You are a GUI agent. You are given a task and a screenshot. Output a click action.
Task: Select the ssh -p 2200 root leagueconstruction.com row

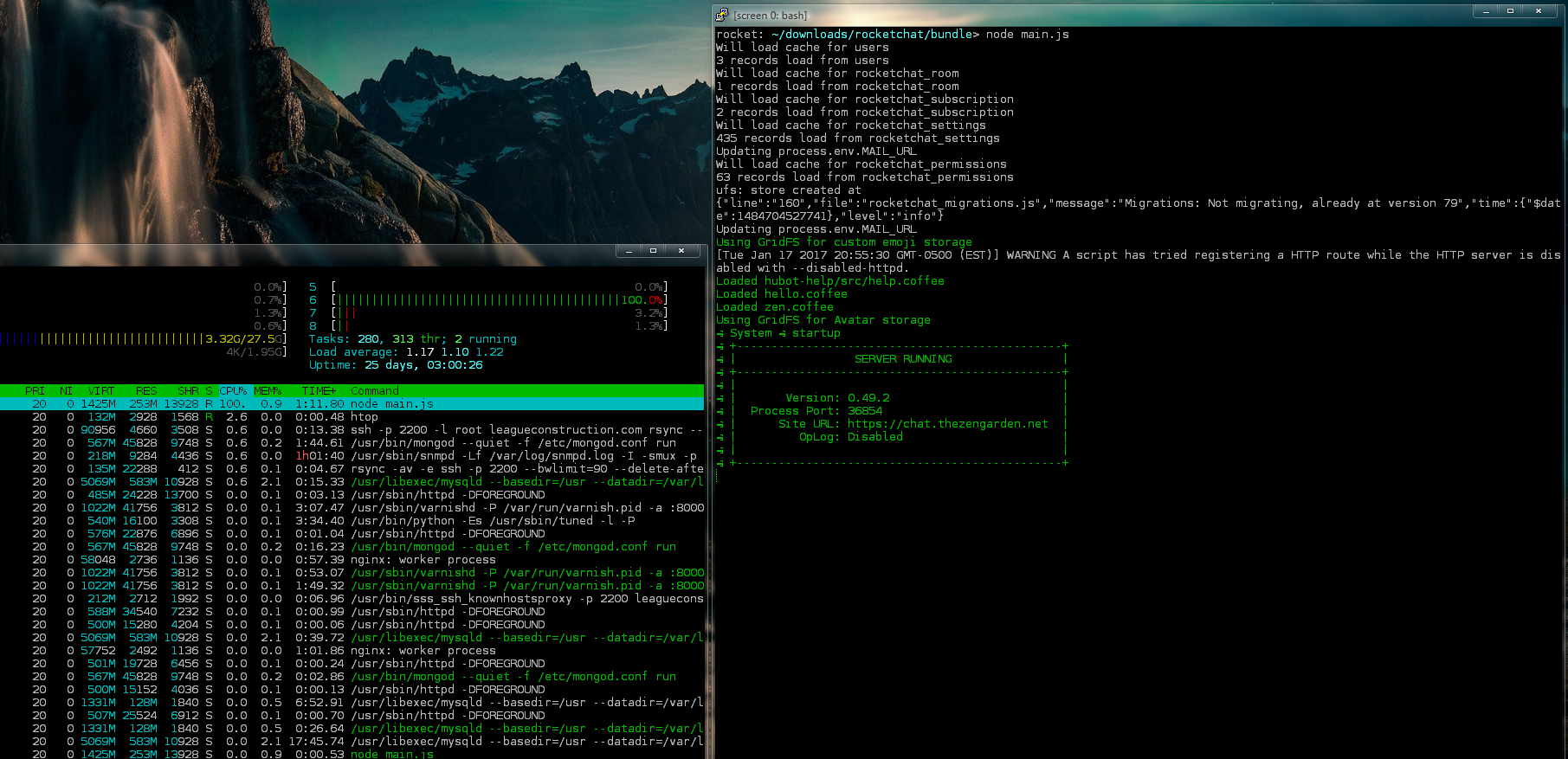pyautogui.click(x=352, y=430)
